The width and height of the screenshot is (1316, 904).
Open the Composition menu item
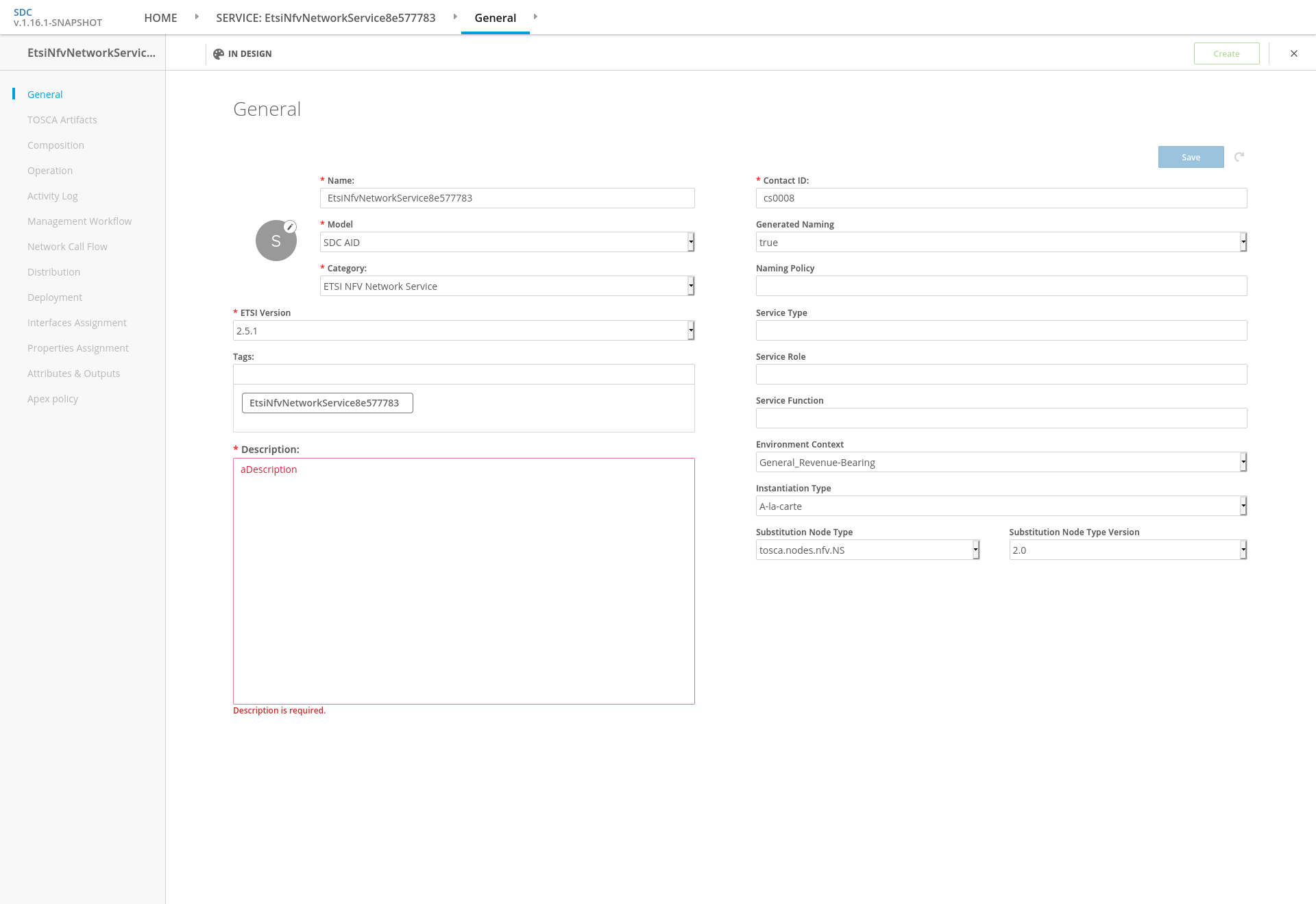point(56,145)
